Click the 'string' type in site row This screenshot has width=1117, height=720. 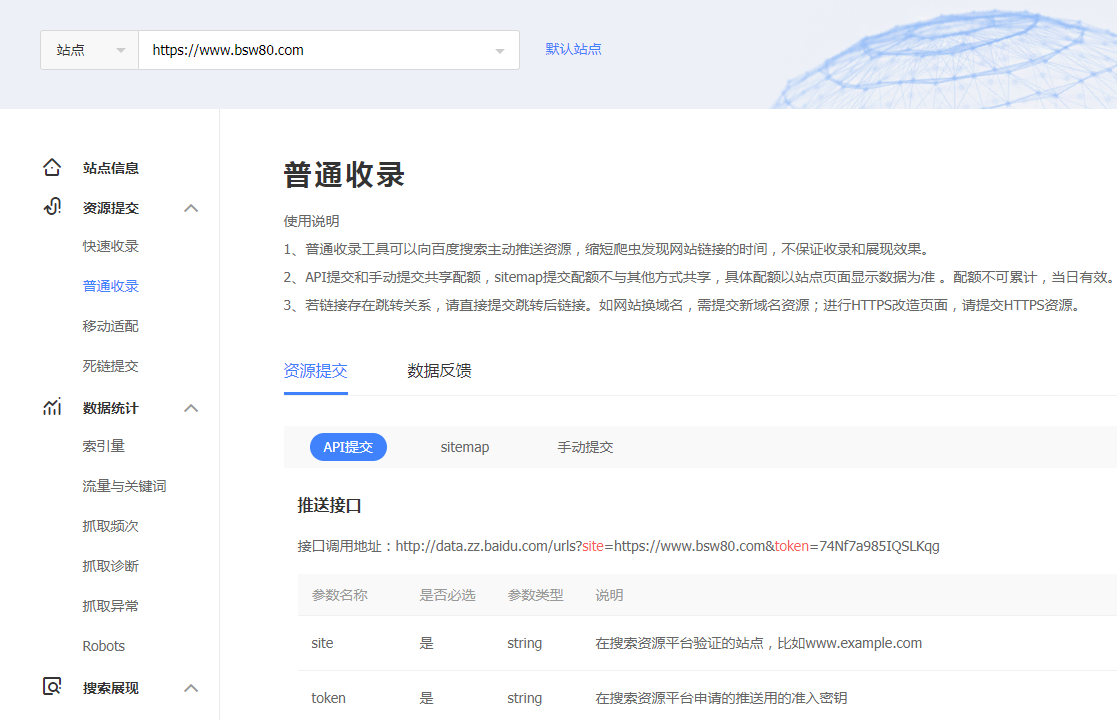point(524,643)
